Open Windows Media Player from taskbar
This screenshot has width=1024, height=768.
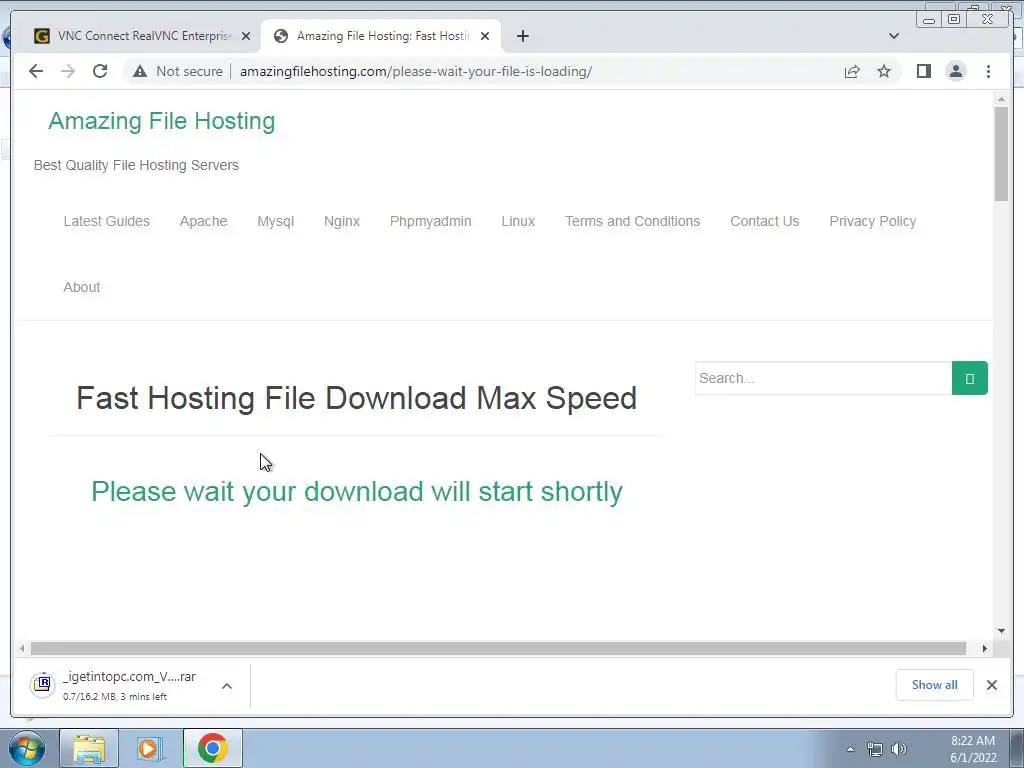(x=150, y=748)
